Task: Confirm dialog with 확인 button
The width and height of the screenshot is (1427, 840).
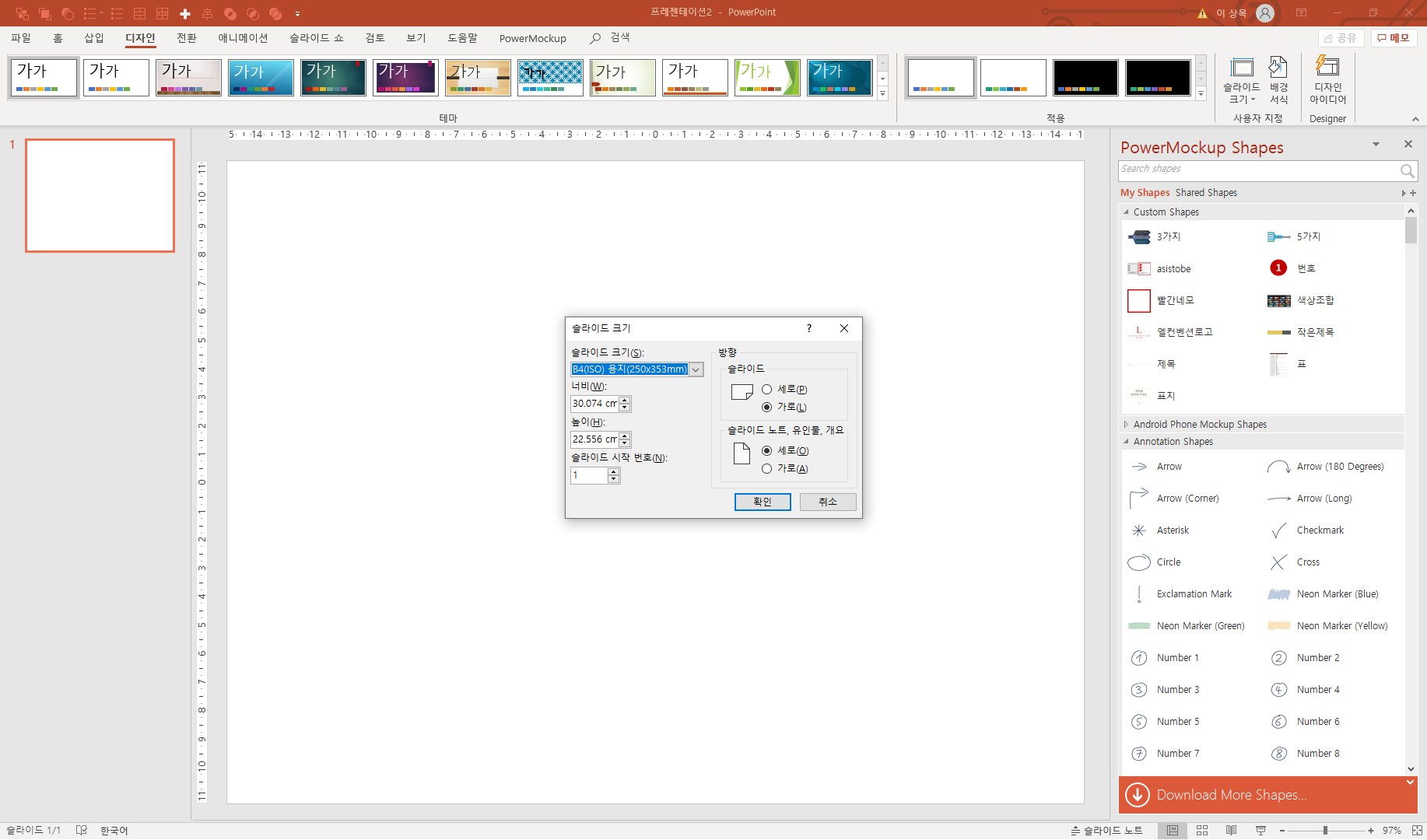Action: (763, 502)
